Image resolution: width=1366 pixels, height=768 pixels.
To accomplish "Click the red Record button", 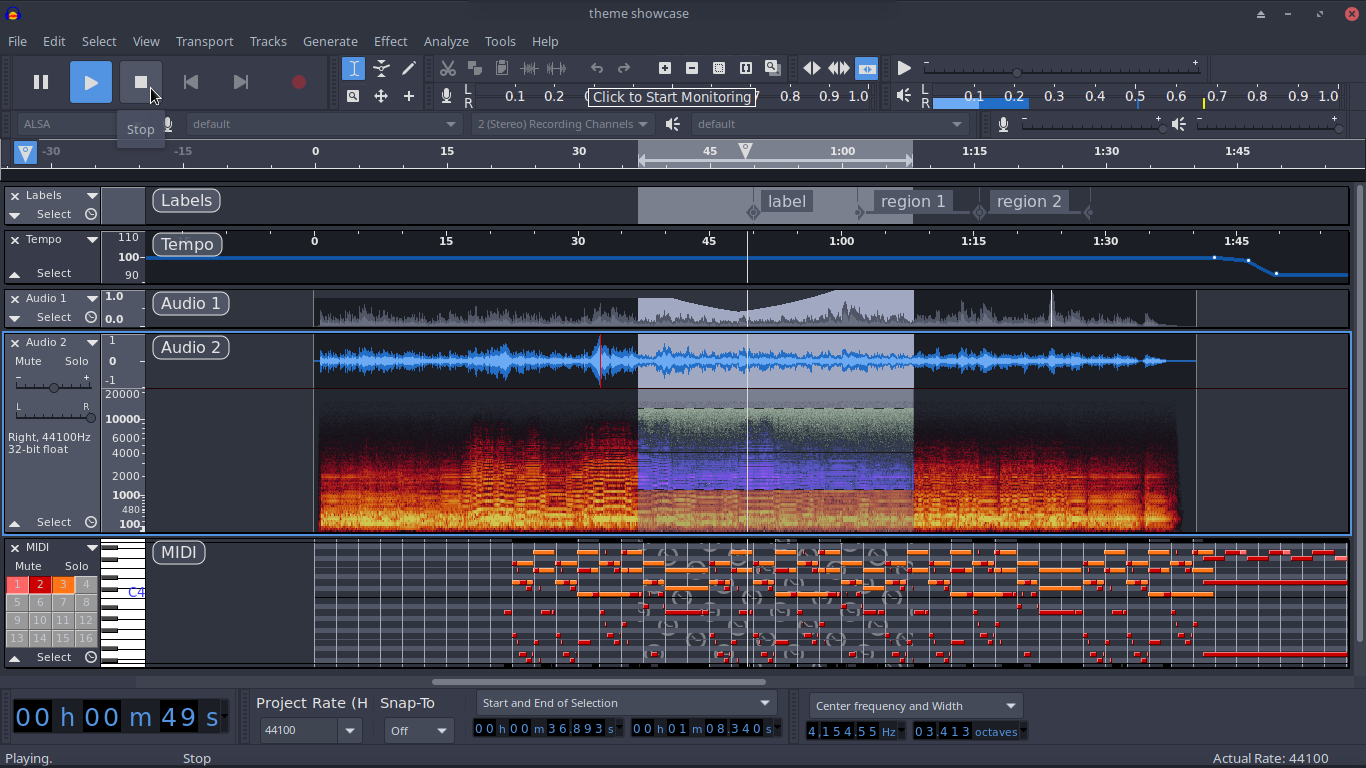I will click(298, 82).
